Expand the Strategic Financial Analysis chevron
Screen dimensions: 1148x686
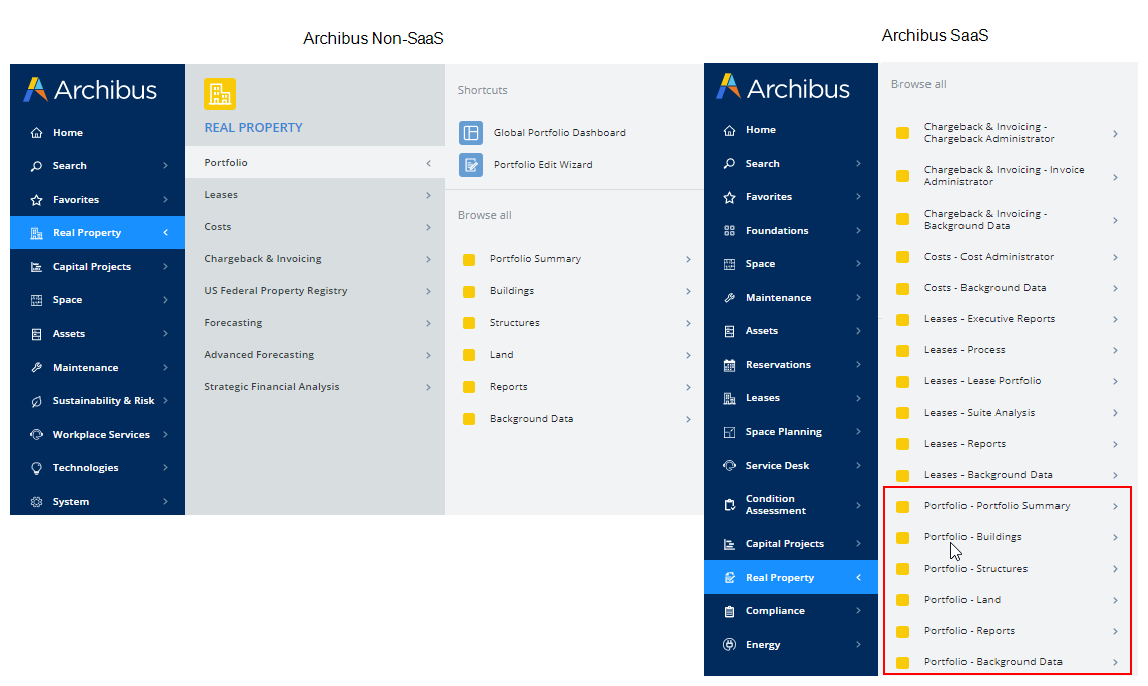point(428,387)
